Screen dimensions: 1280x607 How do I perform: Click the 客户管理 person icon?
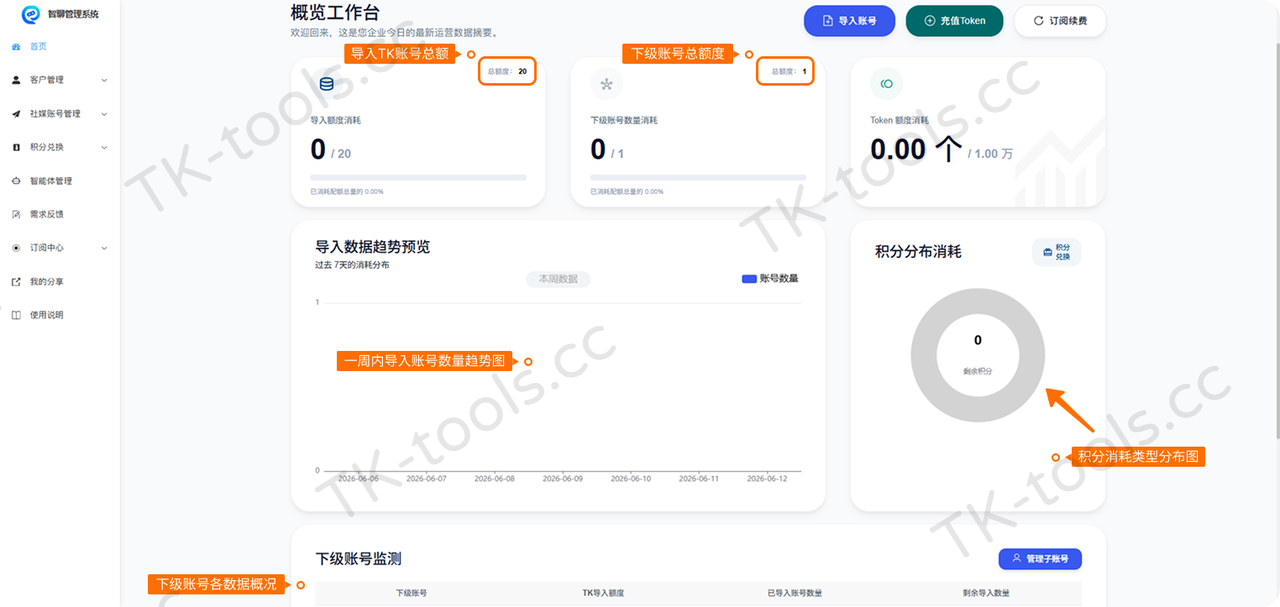pyautogui.click(x=16, y=80)
